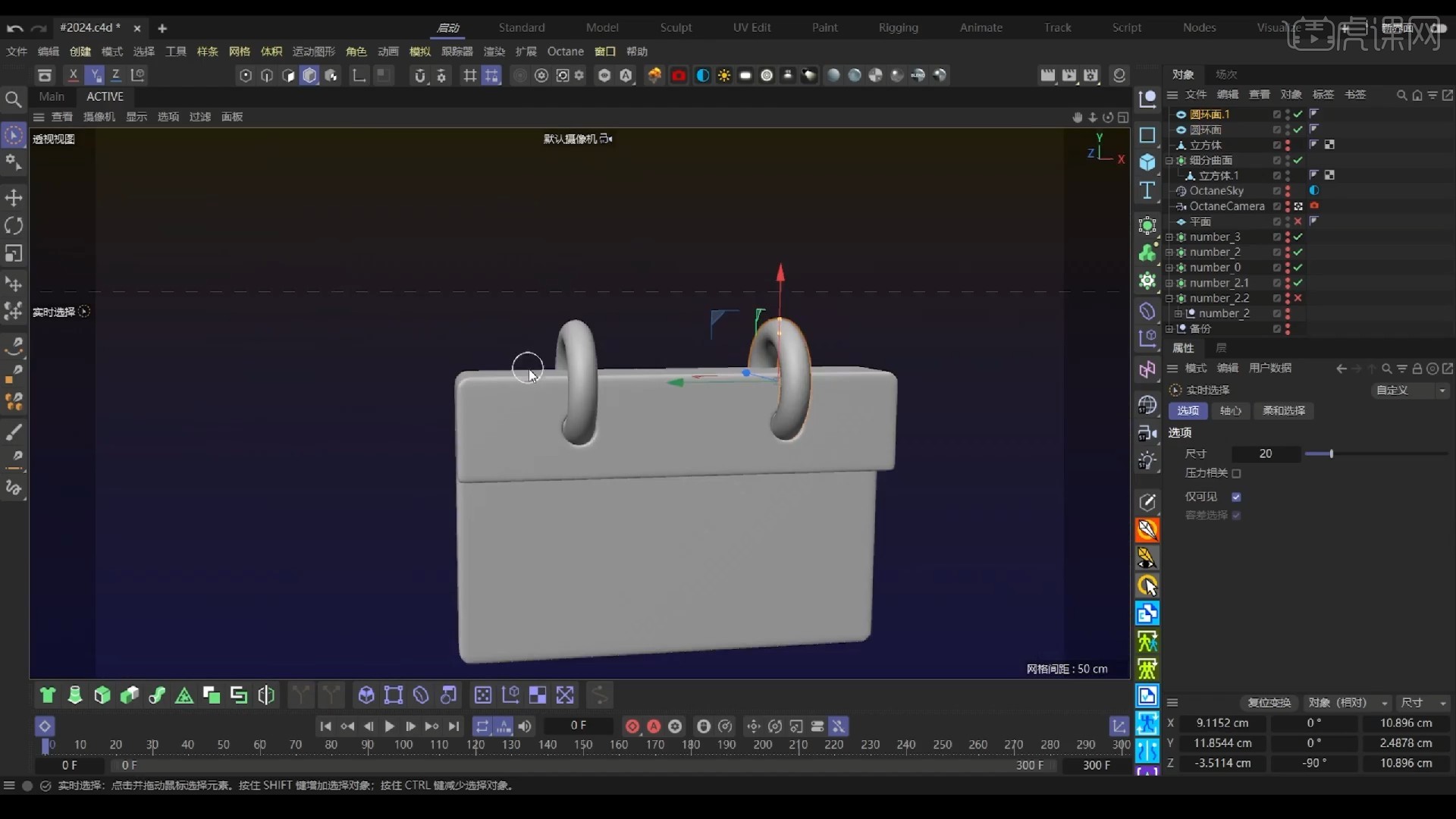Collapse the number_2.2 tree node
1456x819 pixels.
point(1169,298)
